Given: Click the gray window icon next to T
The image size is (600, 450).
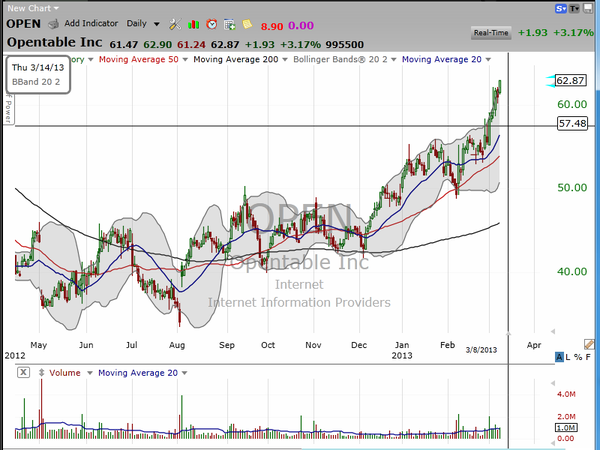Looking at the screenshot, I should [x=587, y=8].
